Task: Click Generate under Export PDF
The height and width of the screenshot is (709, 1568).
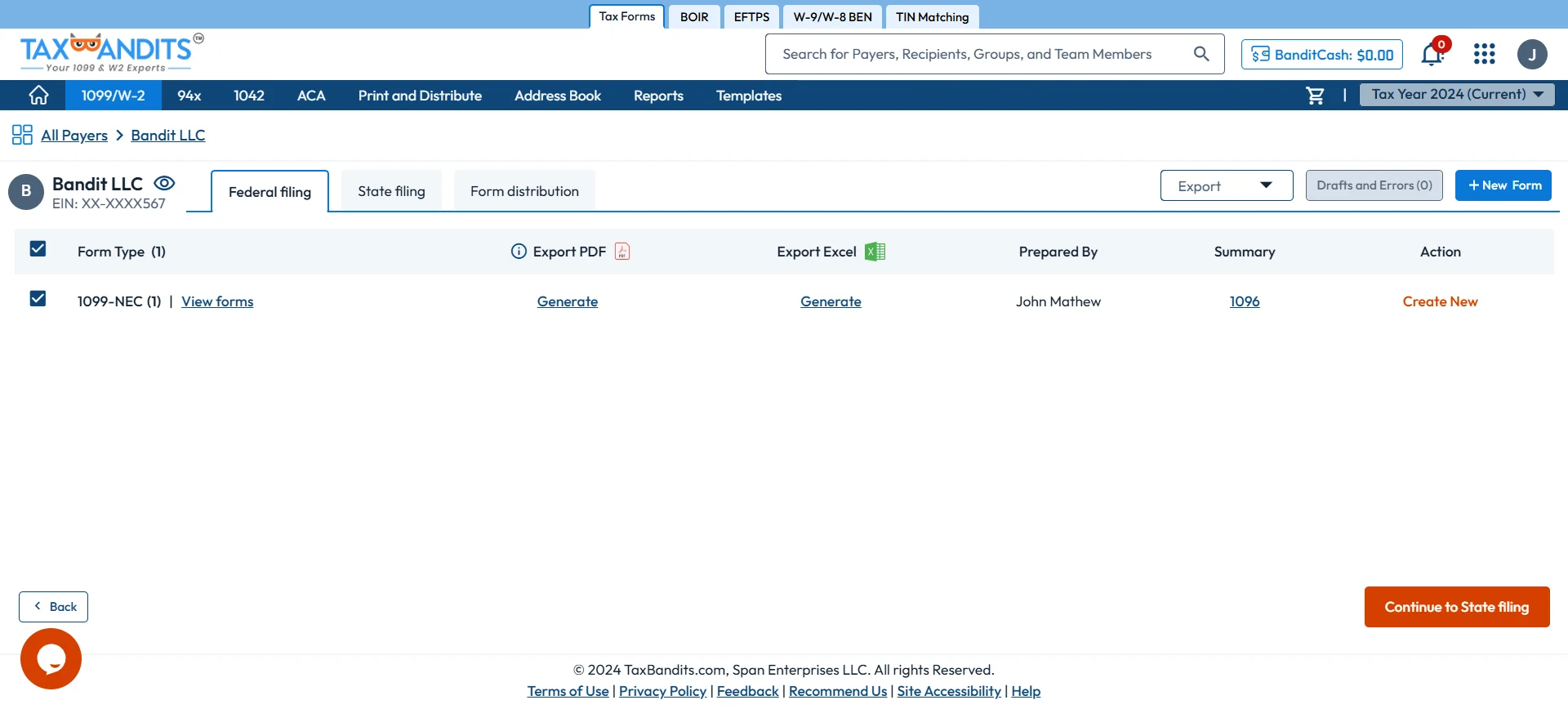Action: coord(568,301)
